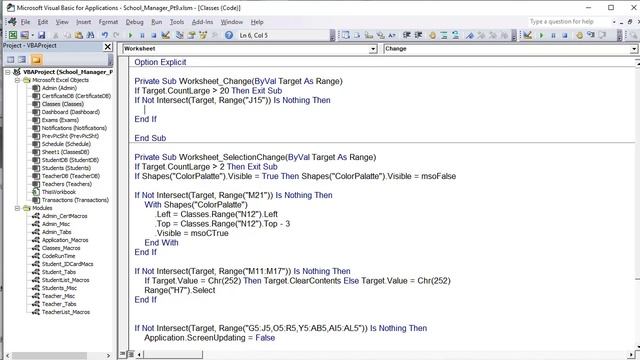Select Schedule (Schedule) sheet object
The image size is (640, 360).
tap(66, 144)
